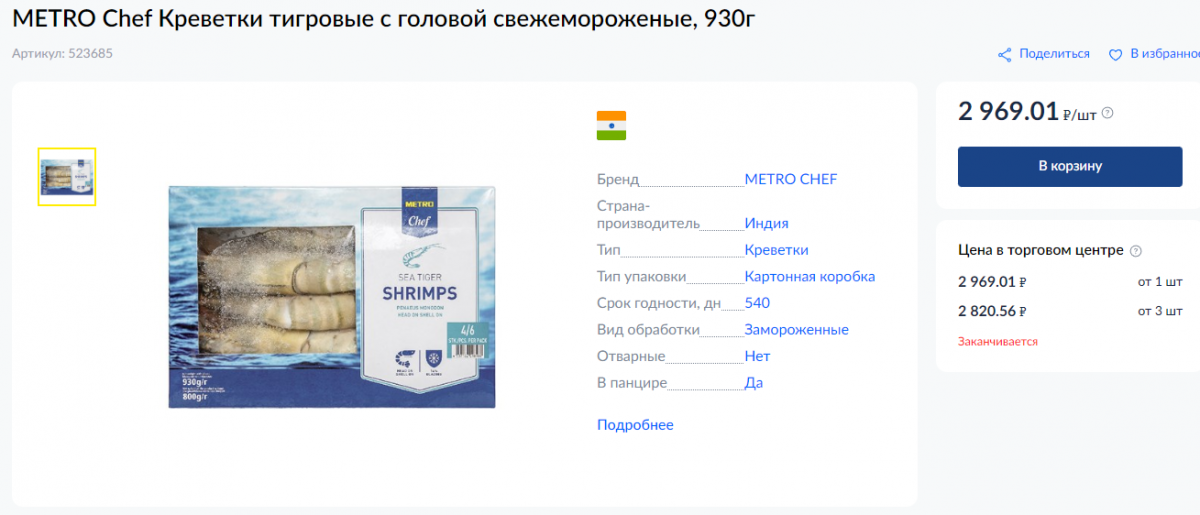Viewport: 1200px width, 515px height.
Task: Click the heart icon for favorites
Action: pos(1116,55)
